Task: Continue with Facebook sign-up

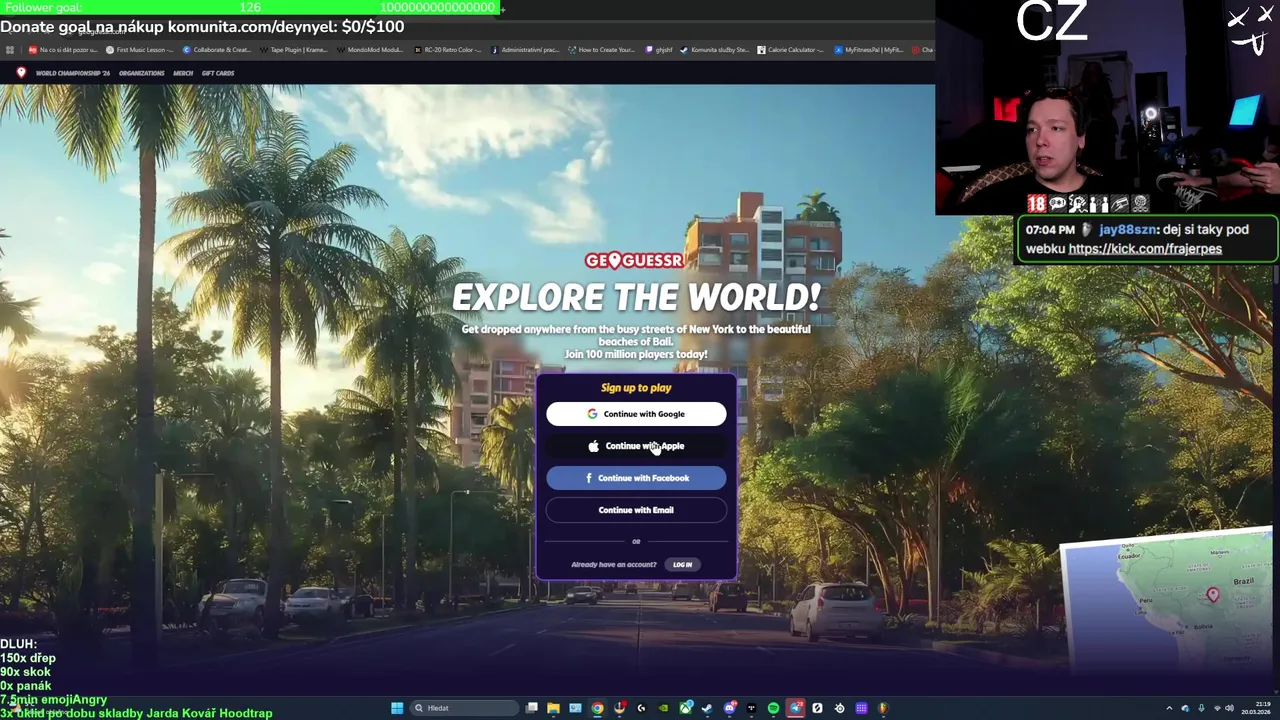Action: pyautogui.click(x=636, y=478)
